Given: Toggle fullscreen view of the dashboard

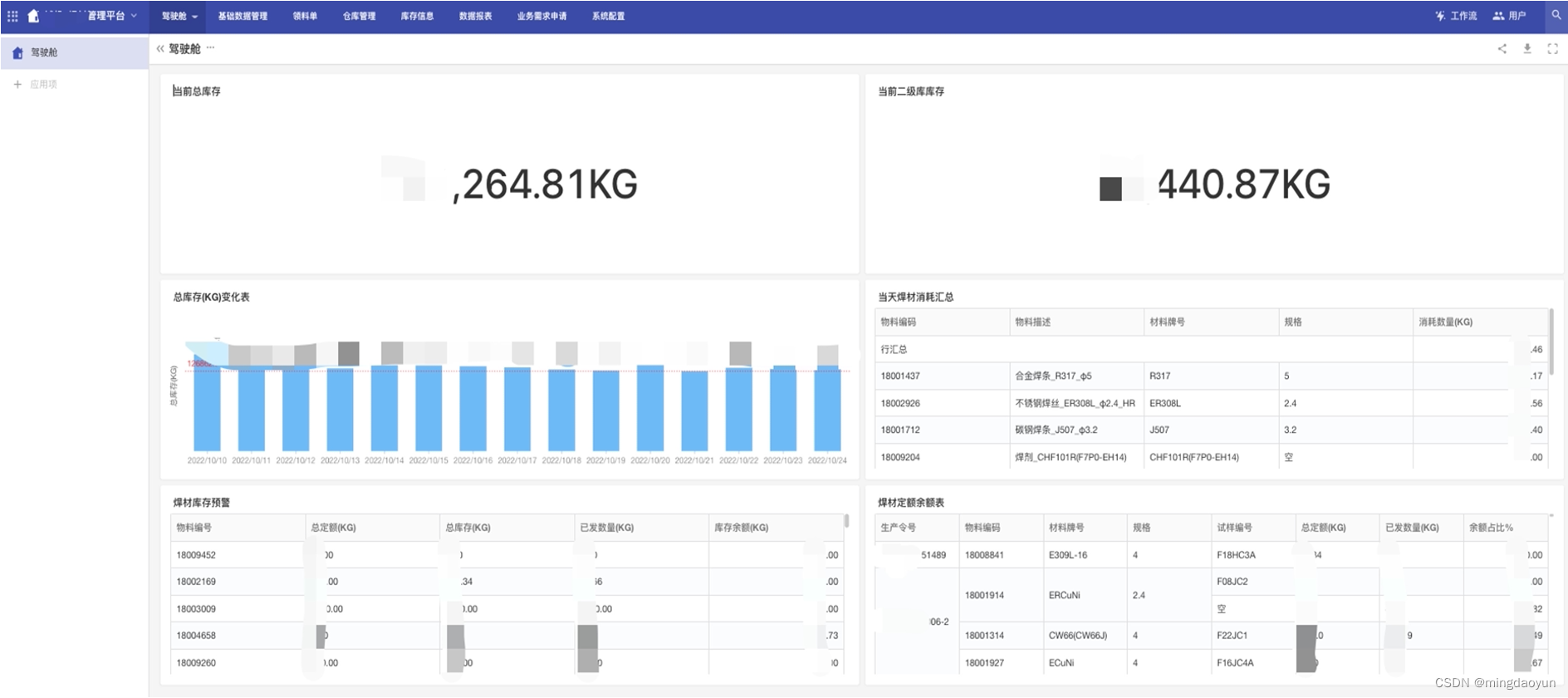Looking at the screenshot, I should click(1552, 49).
